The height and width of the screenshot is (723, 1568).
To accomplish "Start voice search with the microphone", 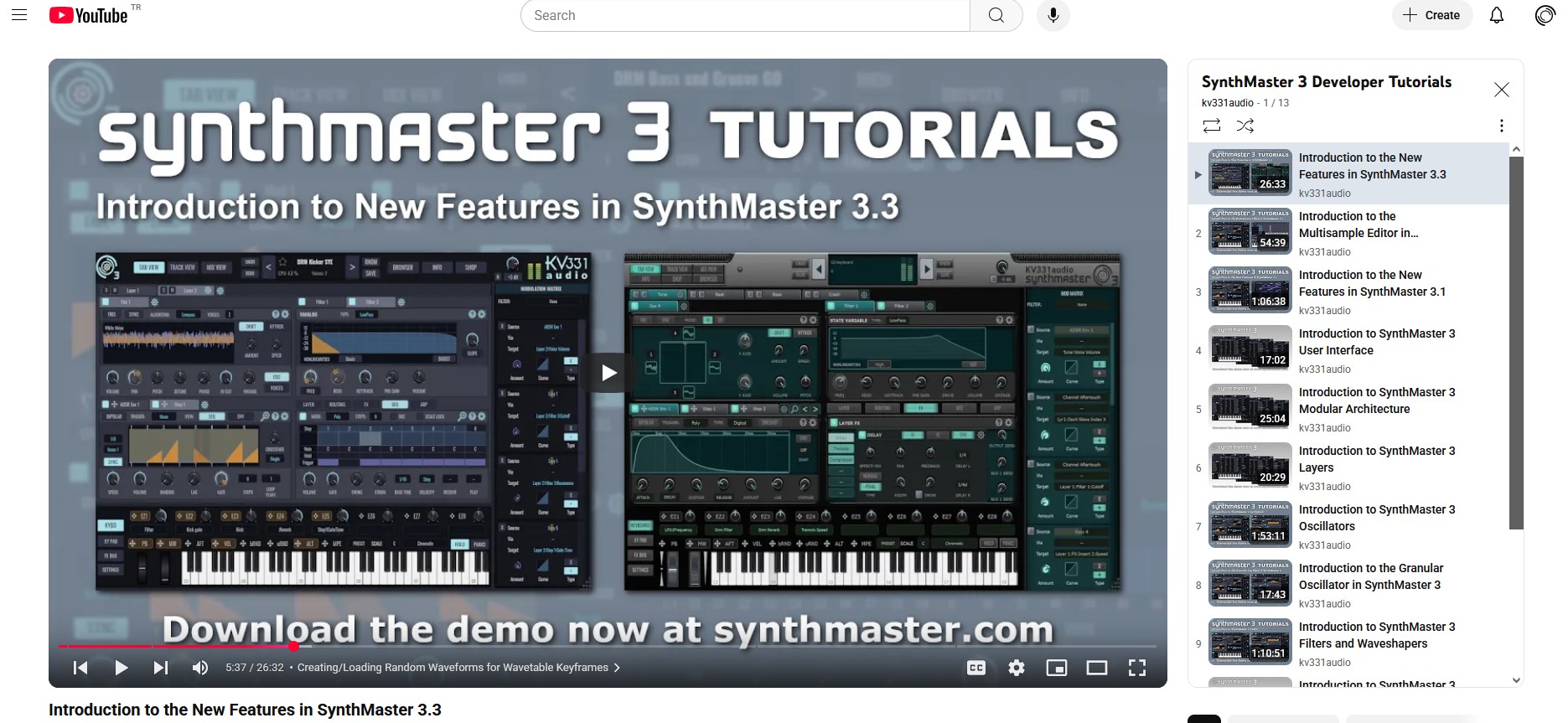I will click(x=1053, y=15).
